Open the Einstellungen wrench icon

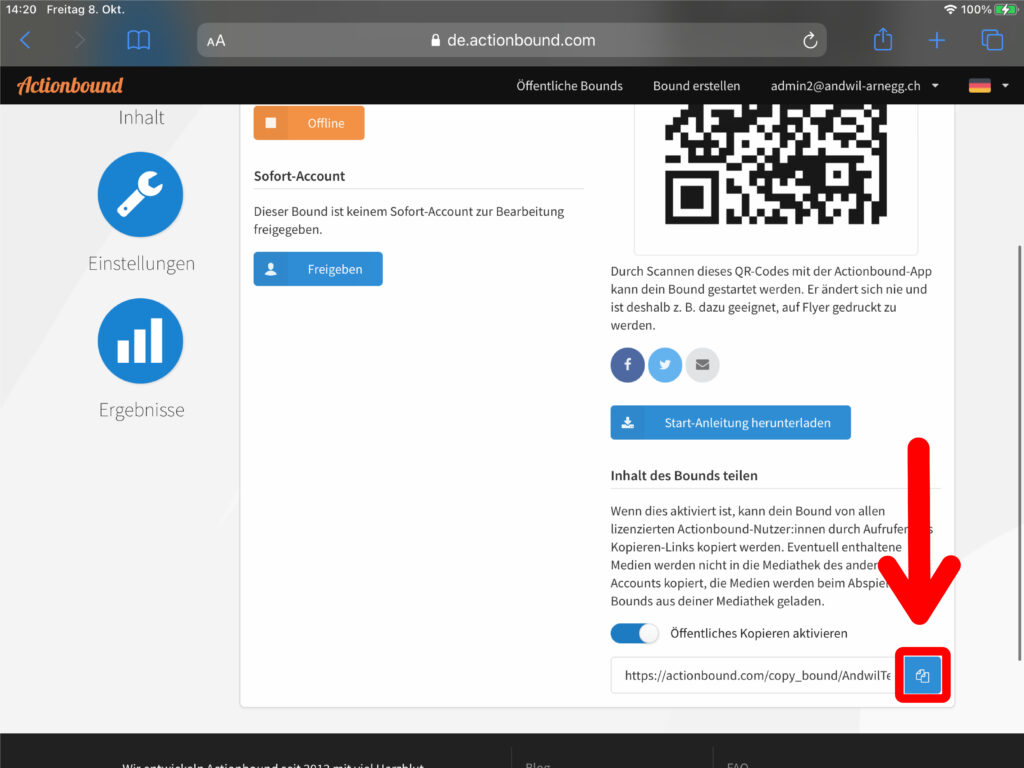(x=140, y=194)
